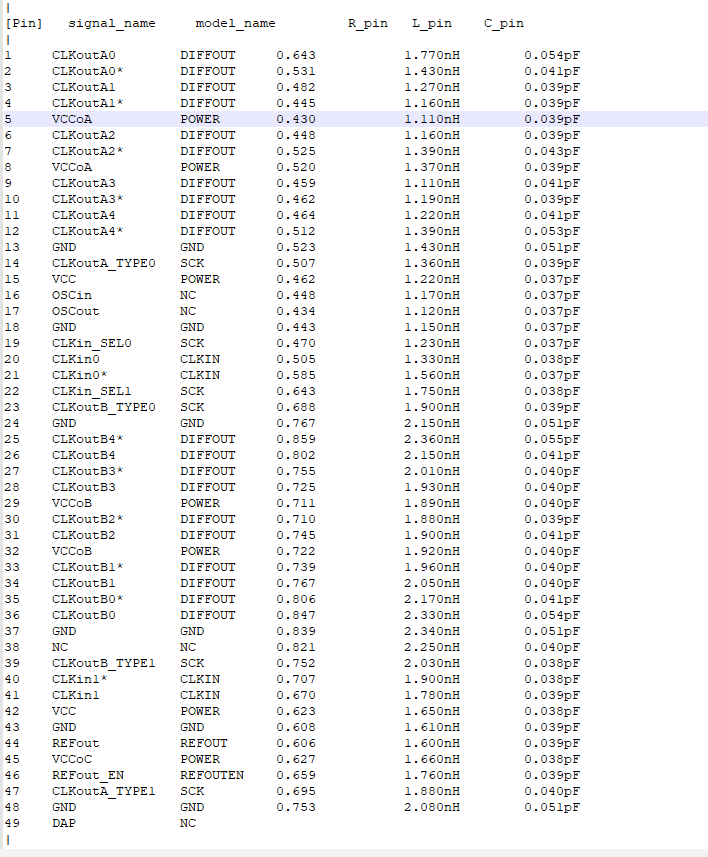Click 2.010nH in the CLKoutB3* row
This screenshot has width=708, height=857.
click(432, 471)
